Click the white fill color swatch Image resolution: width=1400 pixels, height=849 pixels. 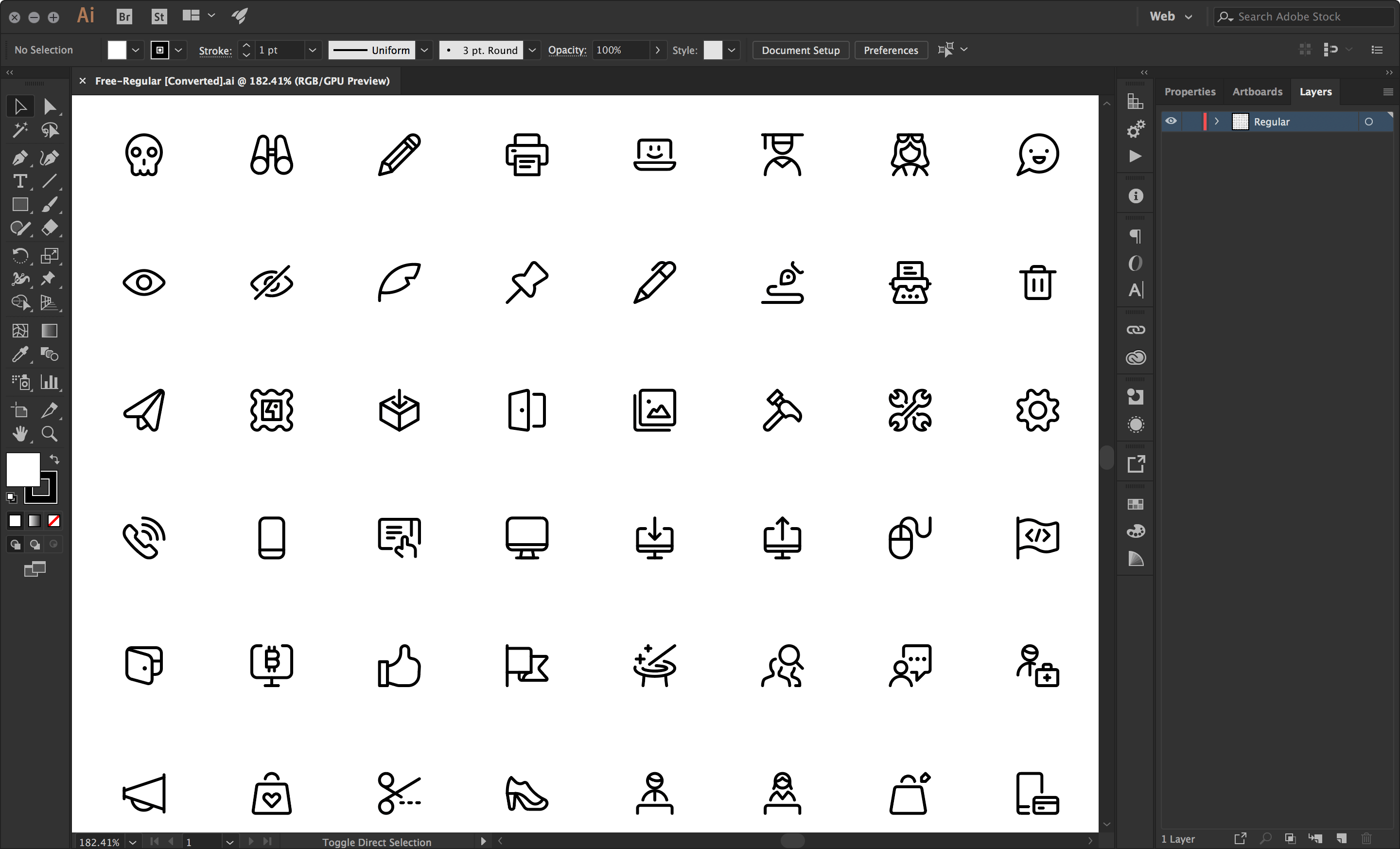23,470
